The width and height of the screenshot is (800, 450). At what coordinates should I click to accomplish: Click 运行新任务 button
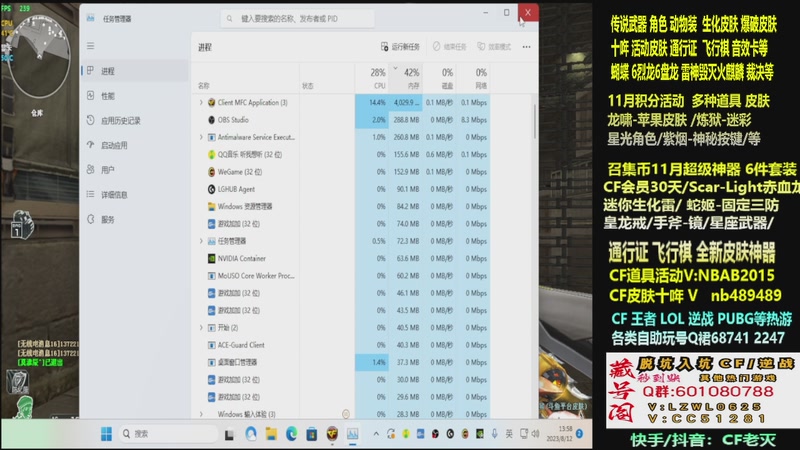[x=400, y=47]
